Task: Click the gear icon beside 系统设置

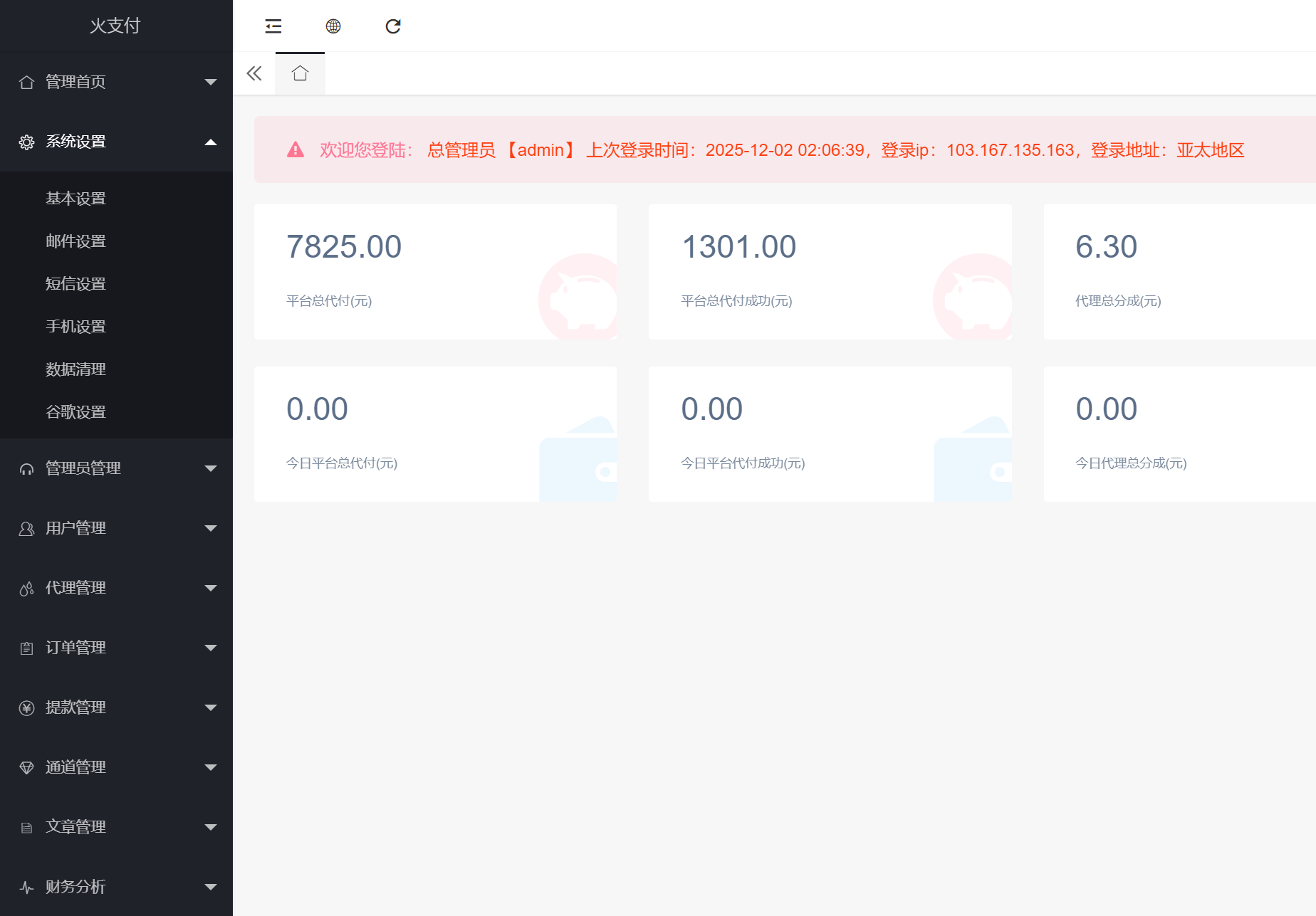Action: 26,142
